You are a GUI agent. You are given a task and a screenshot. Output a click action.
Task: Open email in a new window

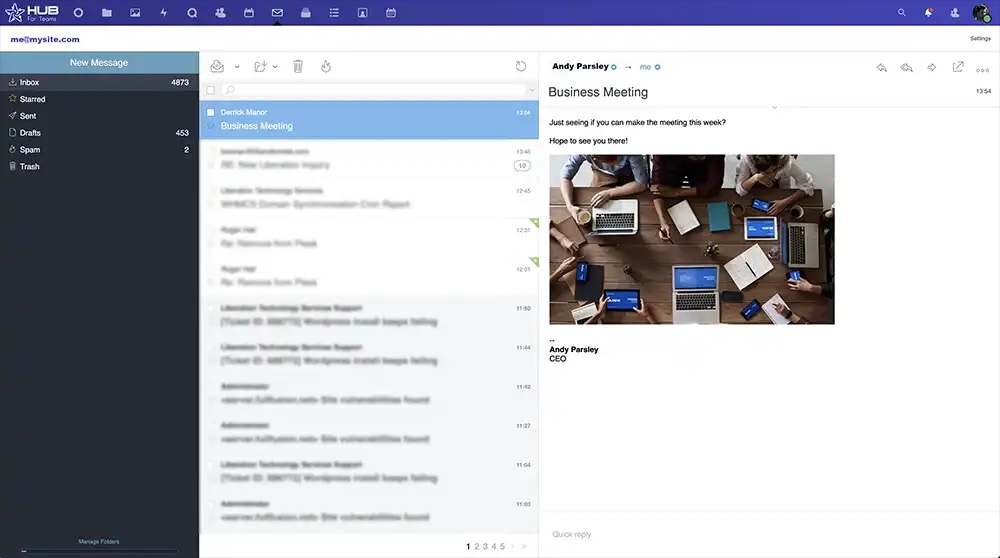[958, 67]
